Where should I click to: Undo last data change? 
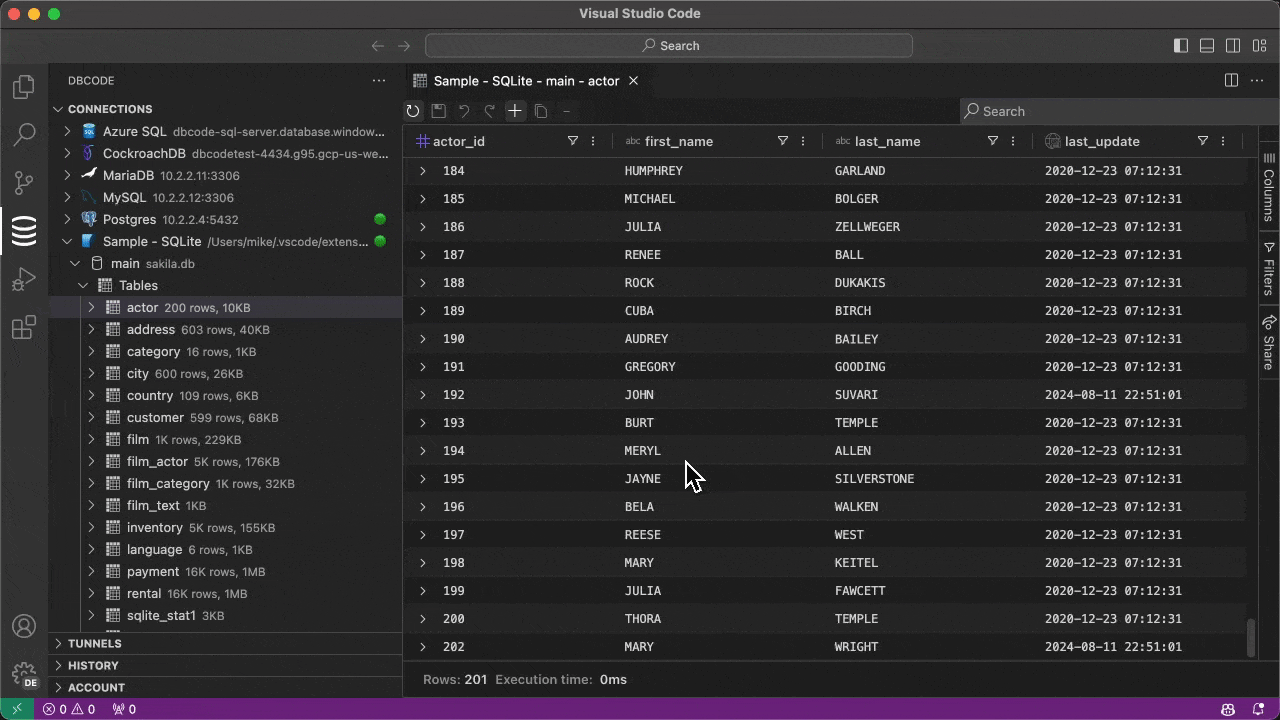(464, 111)
